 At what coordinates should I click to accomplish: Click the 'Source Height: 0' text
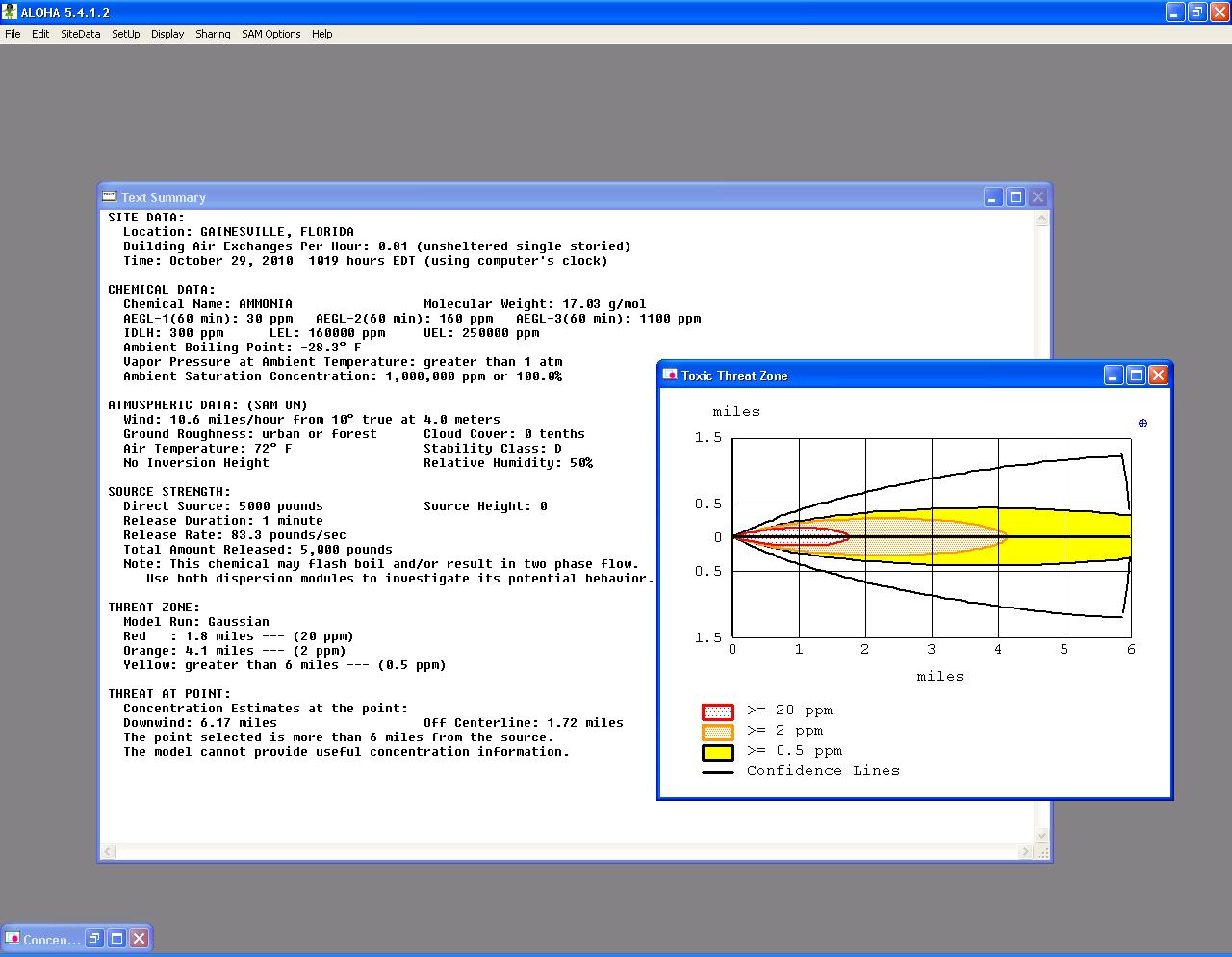(485, 506)
